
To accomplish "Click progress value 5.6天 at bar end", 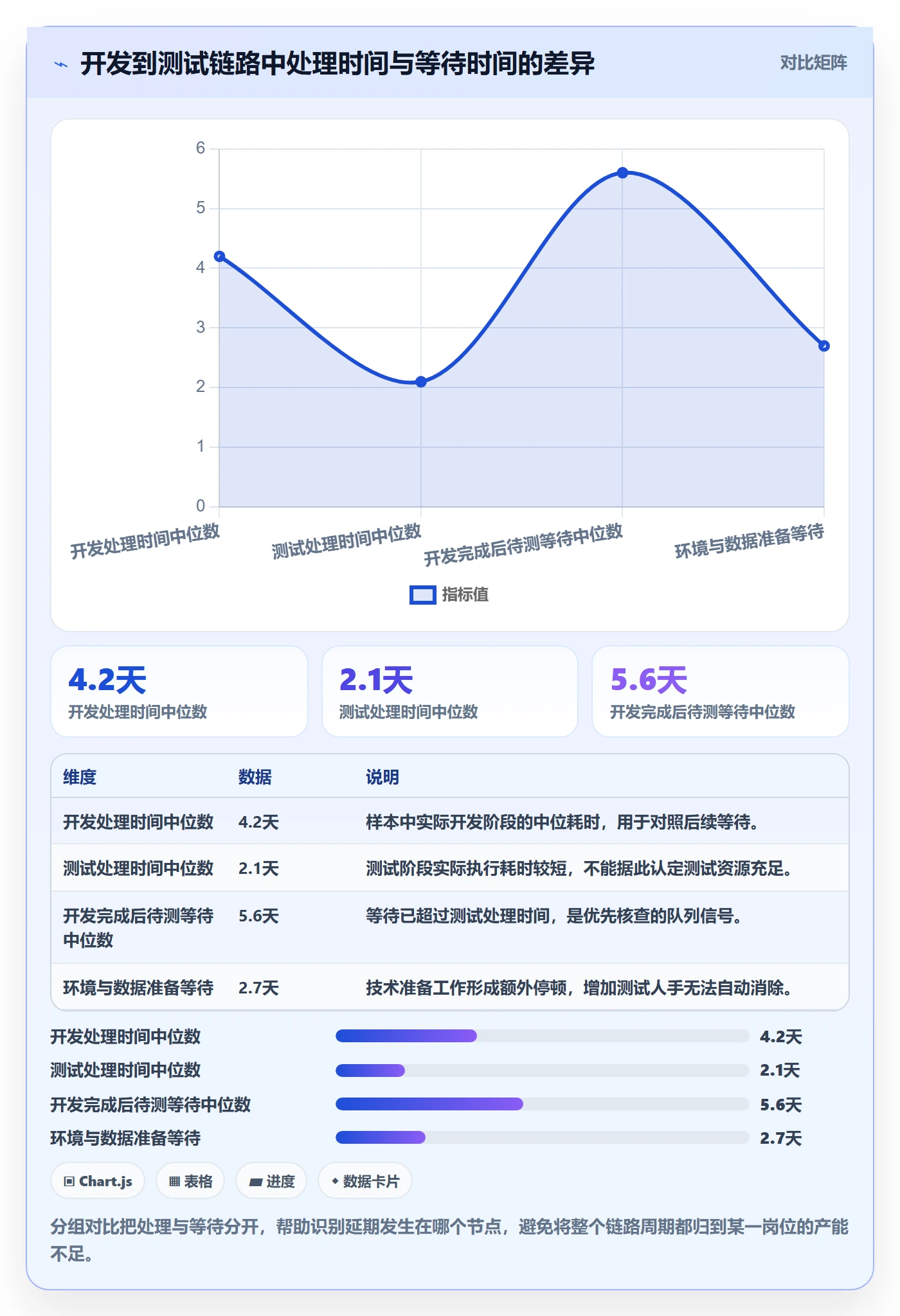I will click(781, 1105).
